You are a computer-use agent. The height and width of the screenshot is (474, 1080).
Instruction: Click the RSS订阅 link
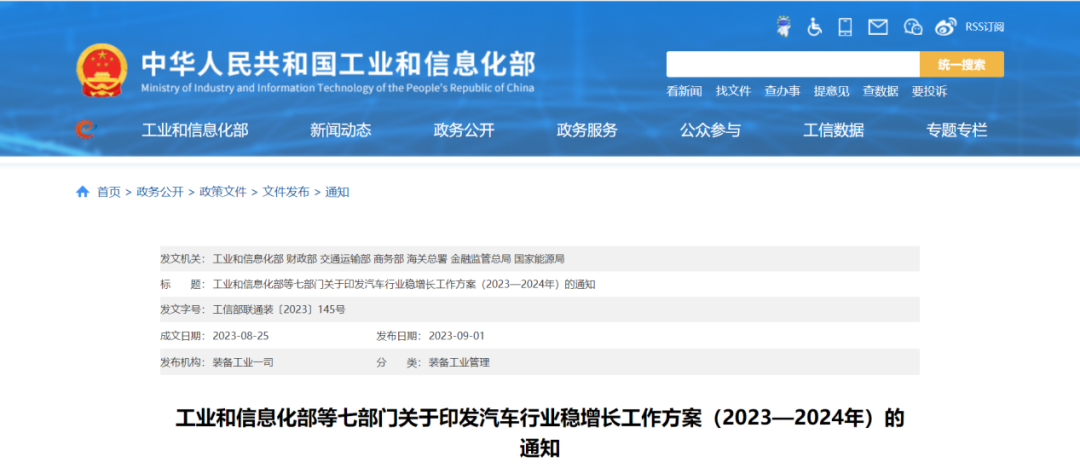984,27
